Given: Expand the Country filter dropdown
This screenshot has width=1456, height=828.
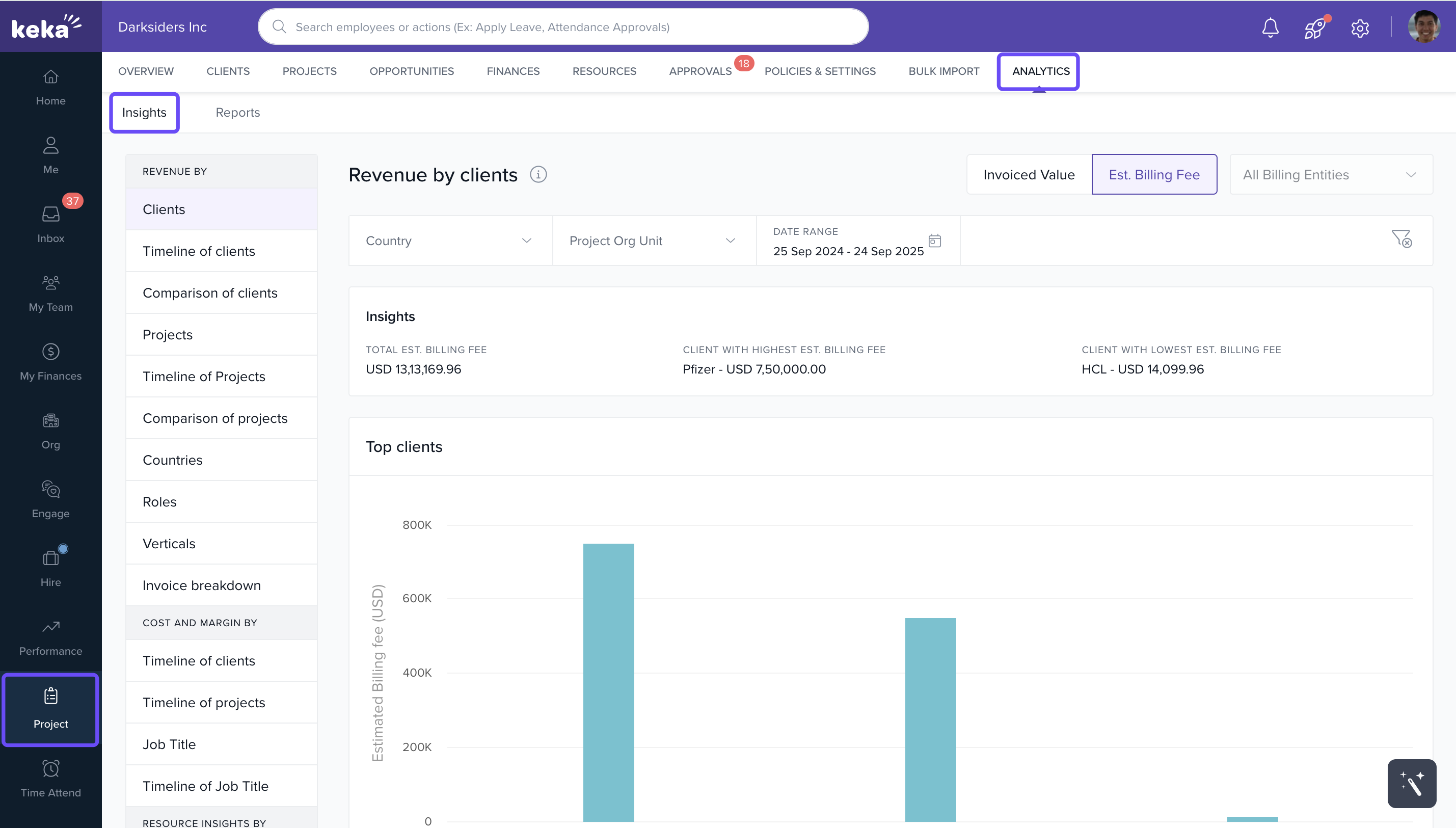Looking at the screenshot, I should (450, 241).
